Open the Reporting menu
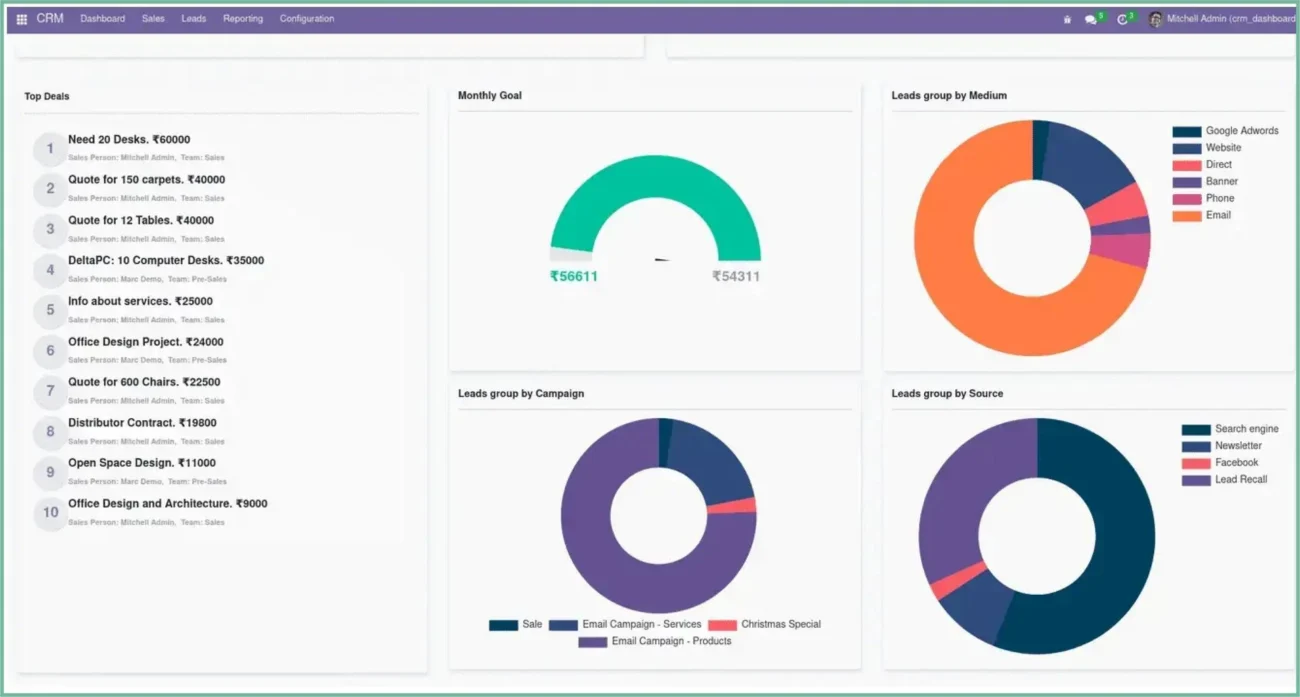 241,17
